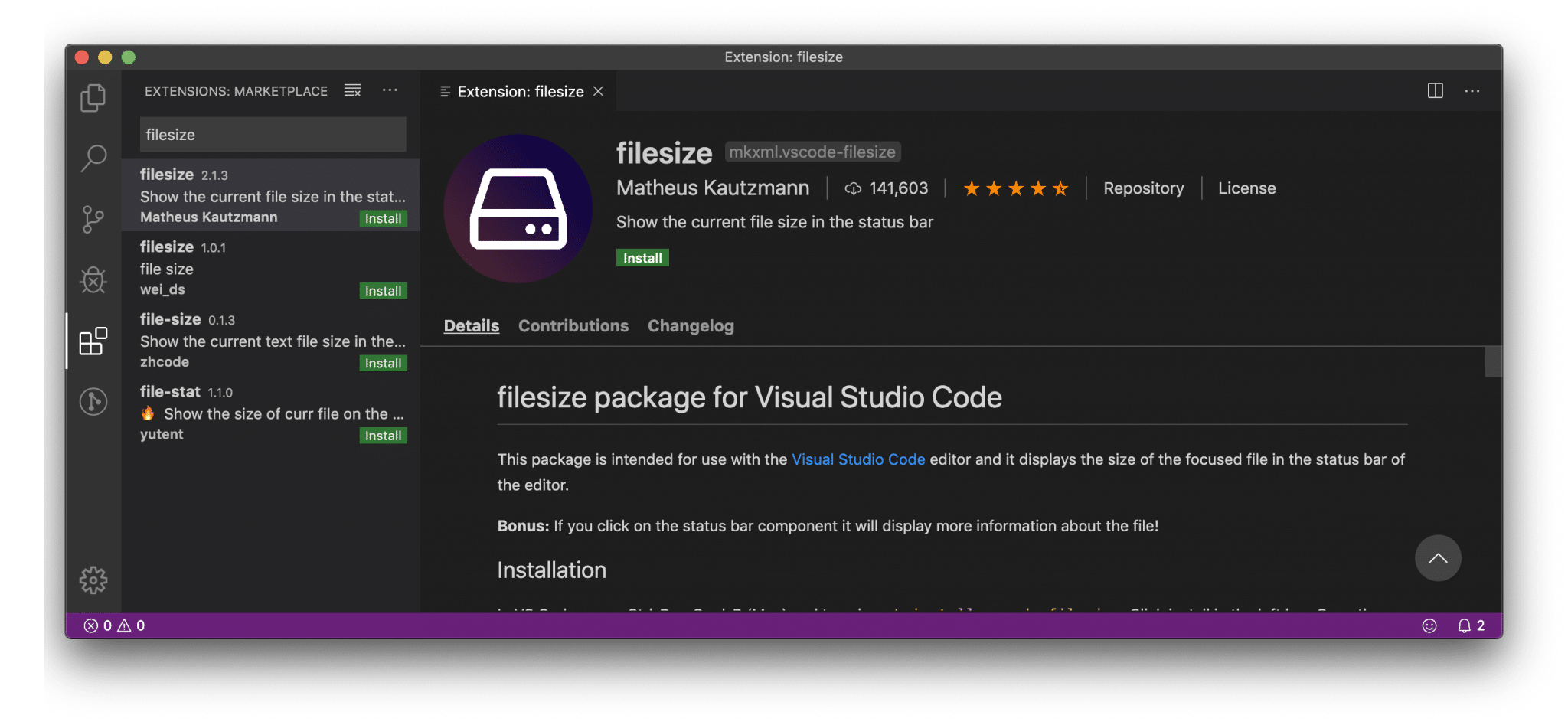The height and width of the screenshot is (725, 1568).
Task: Open More Actions menu in Extensions panel
Action: 390,90
